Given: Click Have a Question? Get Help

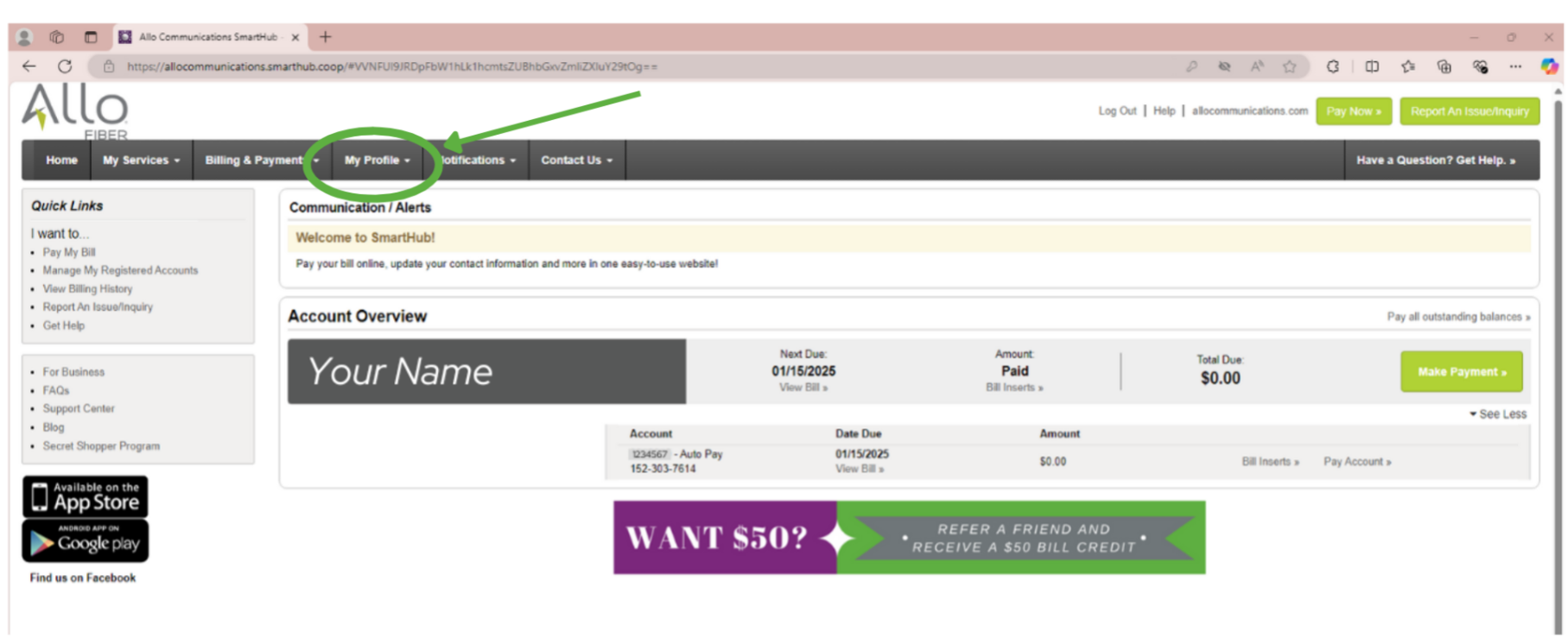Looking at the screenshot, I should [x=1436, y=161].
